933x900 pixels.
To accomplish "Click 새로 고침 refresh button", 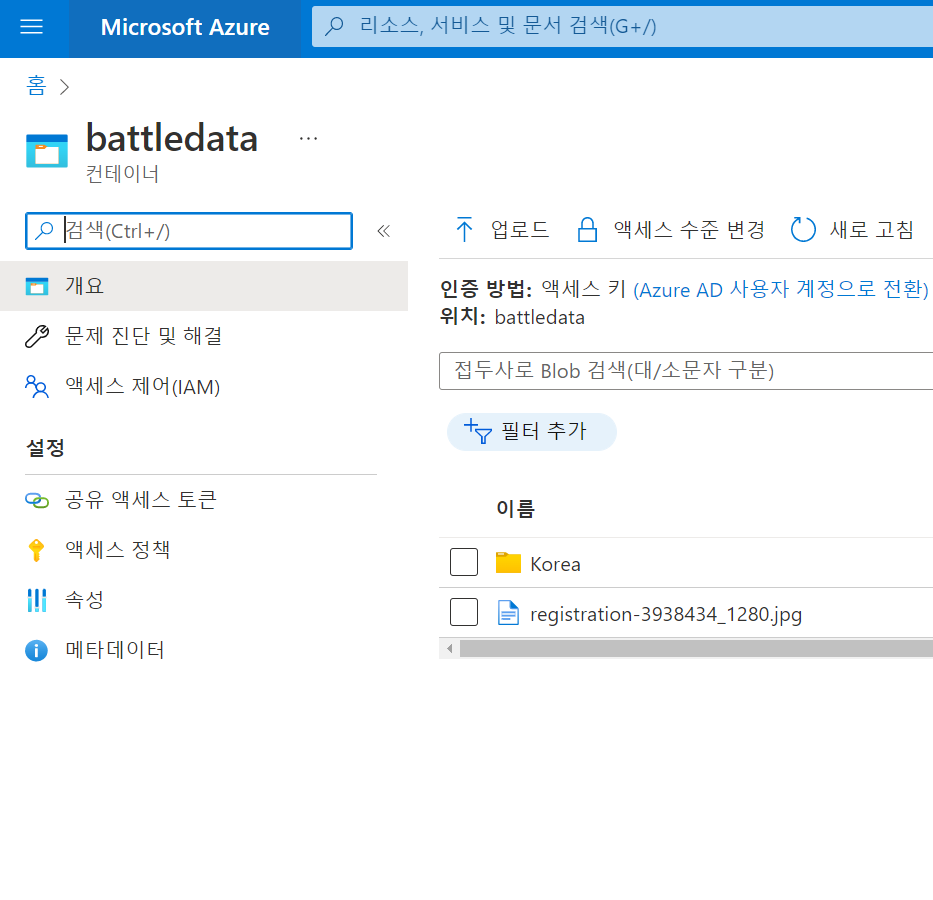I will 852,230.
